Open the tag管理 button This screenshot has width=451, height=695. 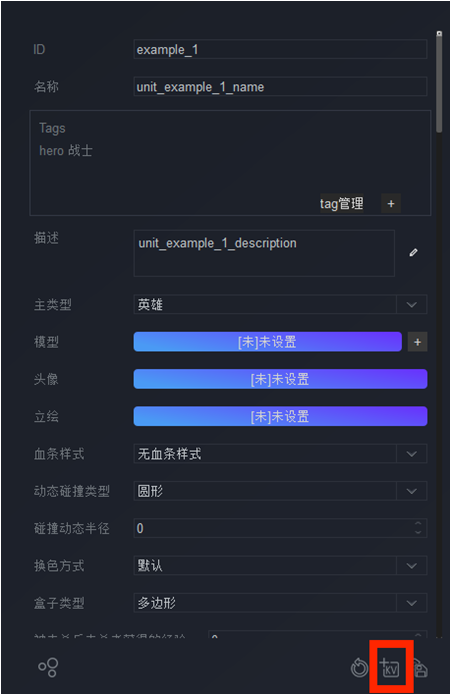(x=342, y=203)
